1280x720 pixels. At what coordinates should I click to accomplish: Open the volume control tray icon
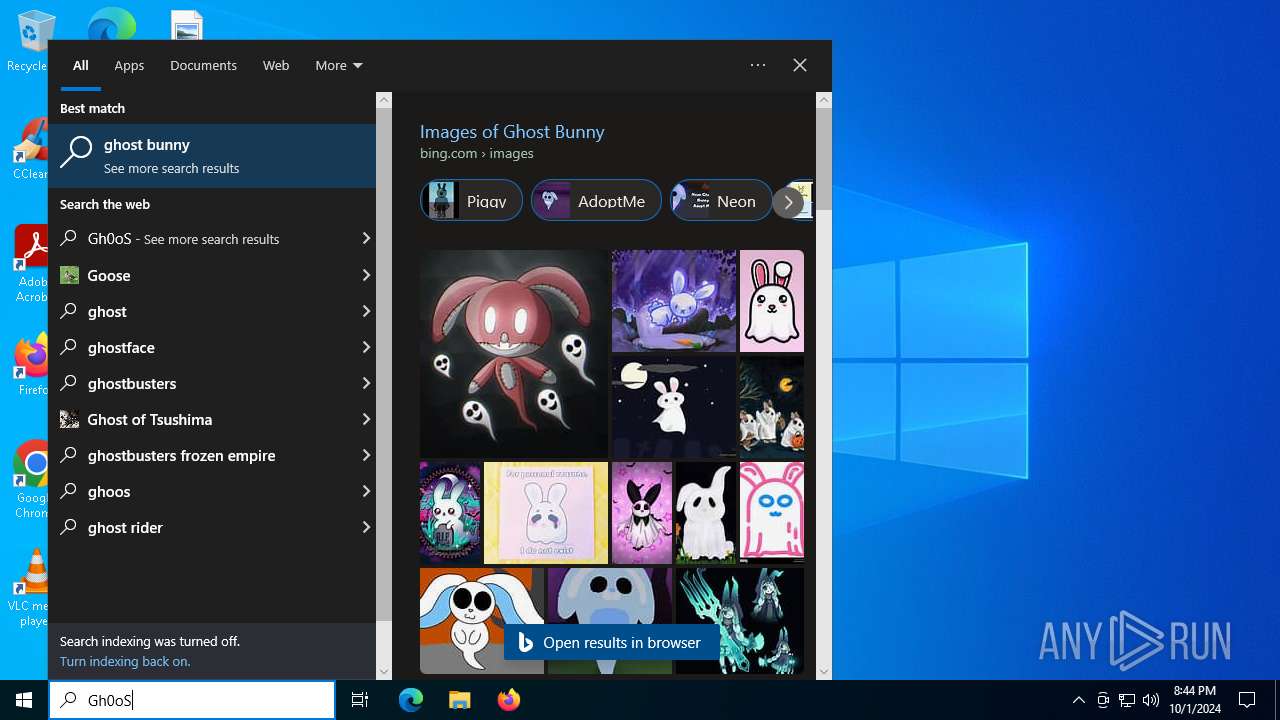pyautogui.click(x=1151, y=700)
